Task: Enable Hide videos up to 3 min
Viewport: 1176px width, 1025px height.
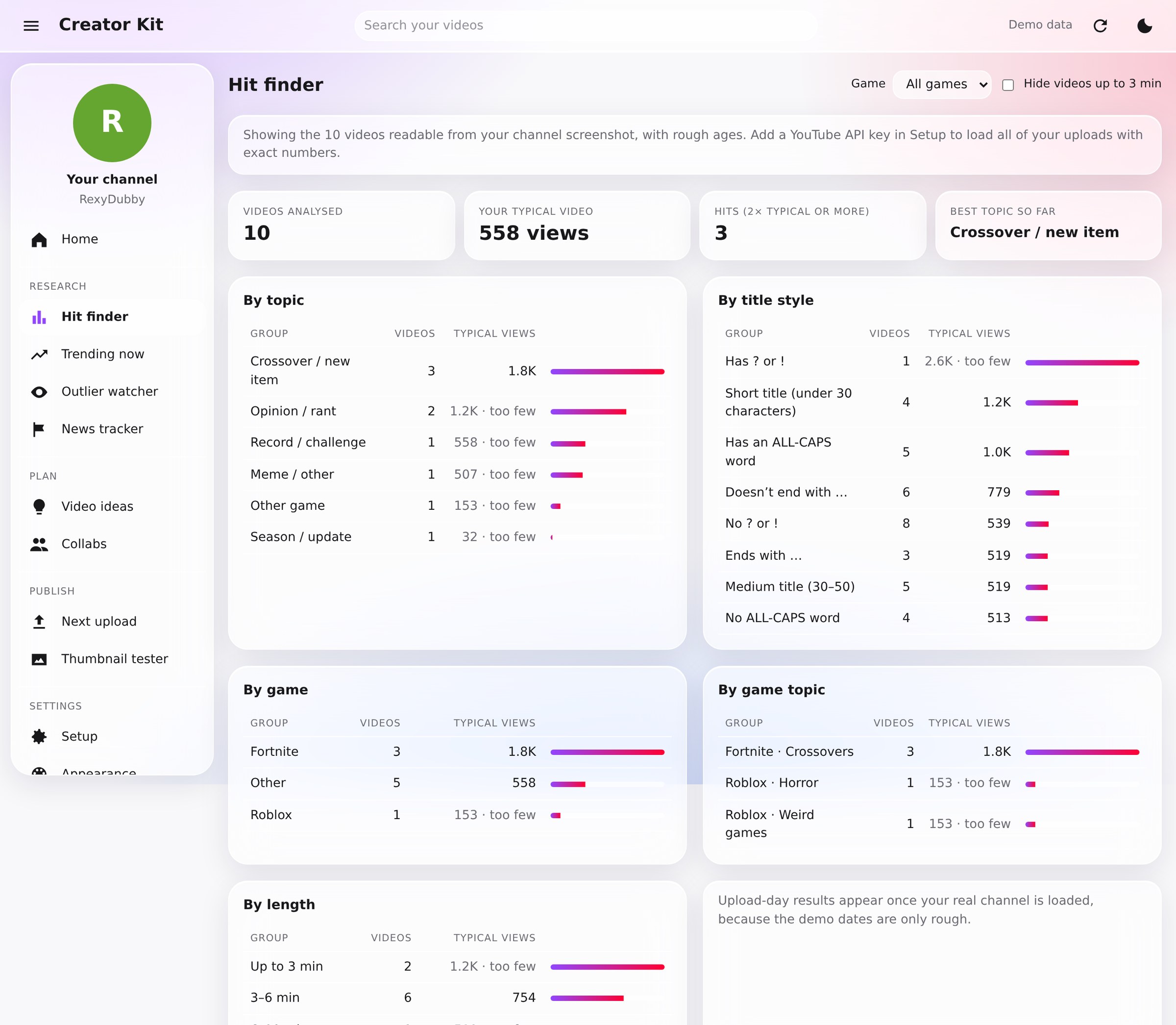Action: pyautogui.click(x=1008, y=85)
